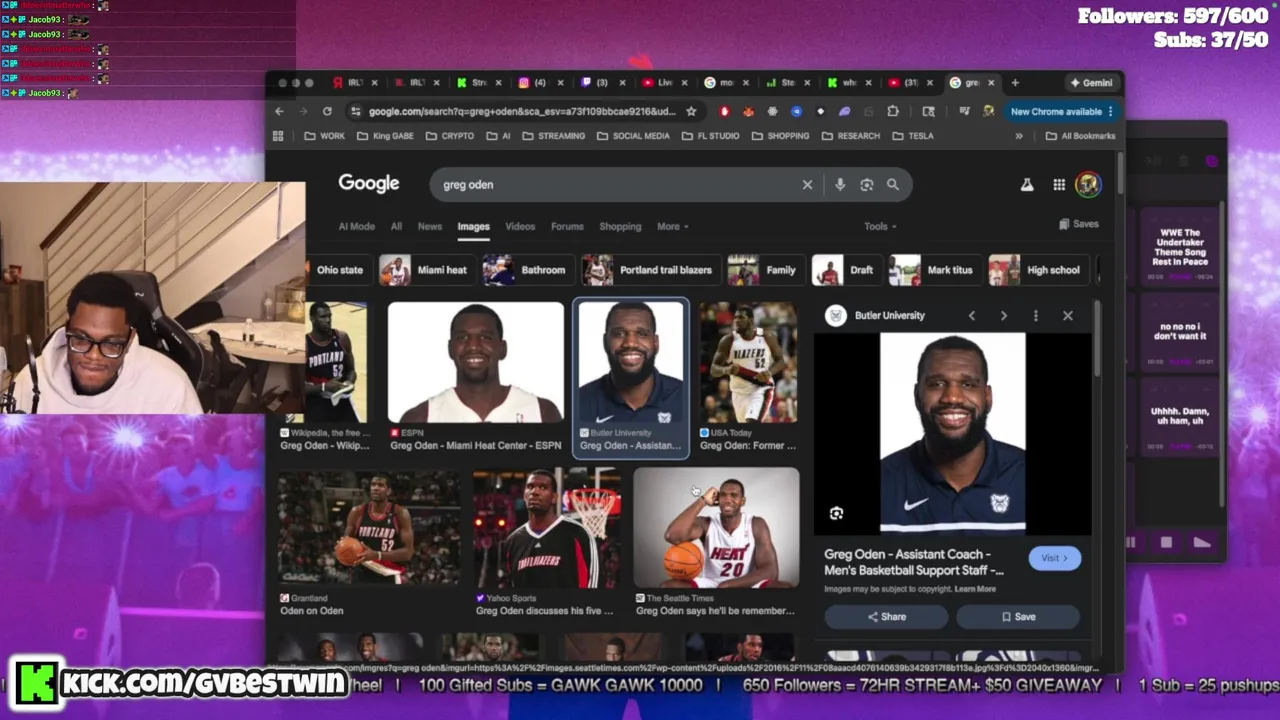Visit the Butler University source page

tap(1054, 559)
